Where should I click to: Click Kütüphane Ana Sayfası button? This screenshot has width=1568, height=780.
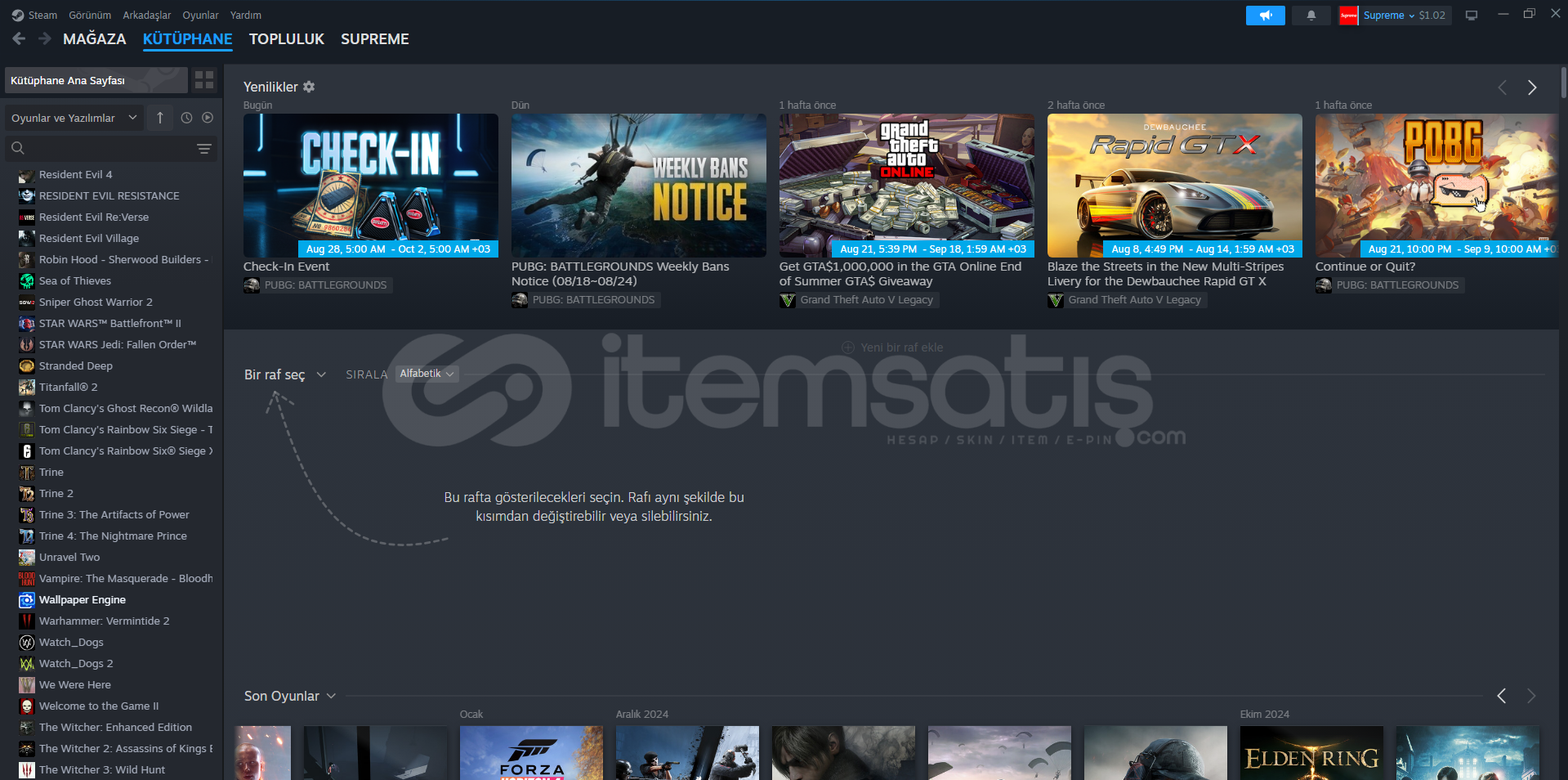96,80
